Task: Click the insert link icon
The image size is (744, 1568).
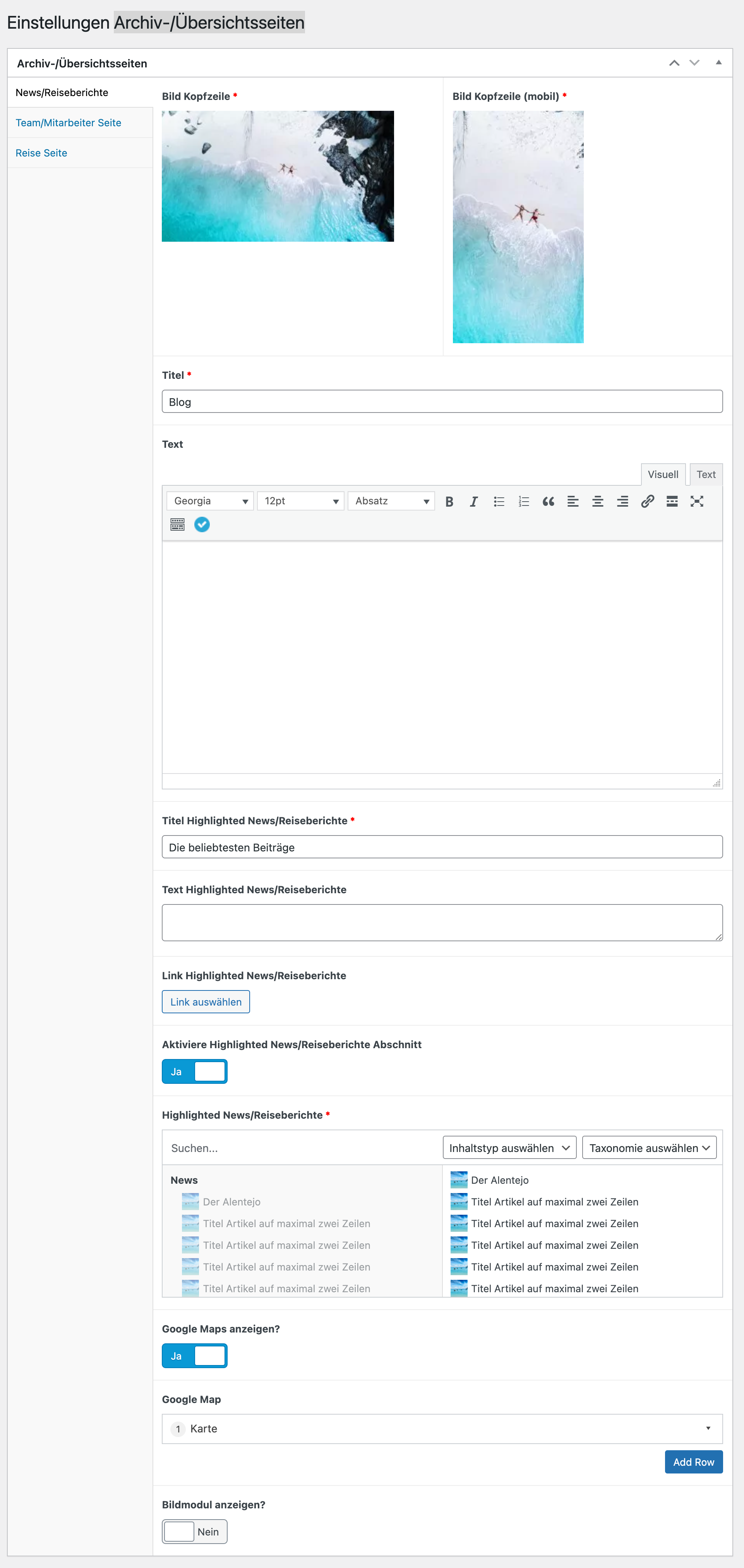Action: (647, 501)
